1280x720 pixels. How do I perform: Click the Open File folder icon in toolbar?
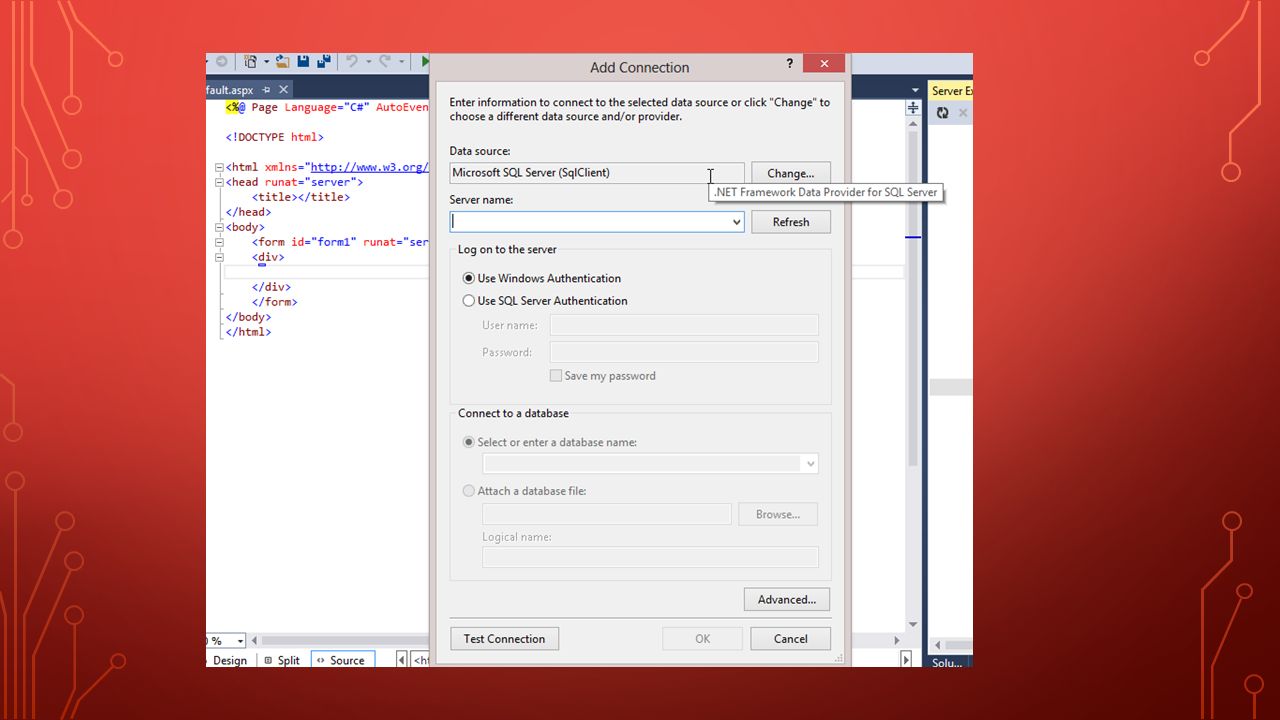(283, 61)
